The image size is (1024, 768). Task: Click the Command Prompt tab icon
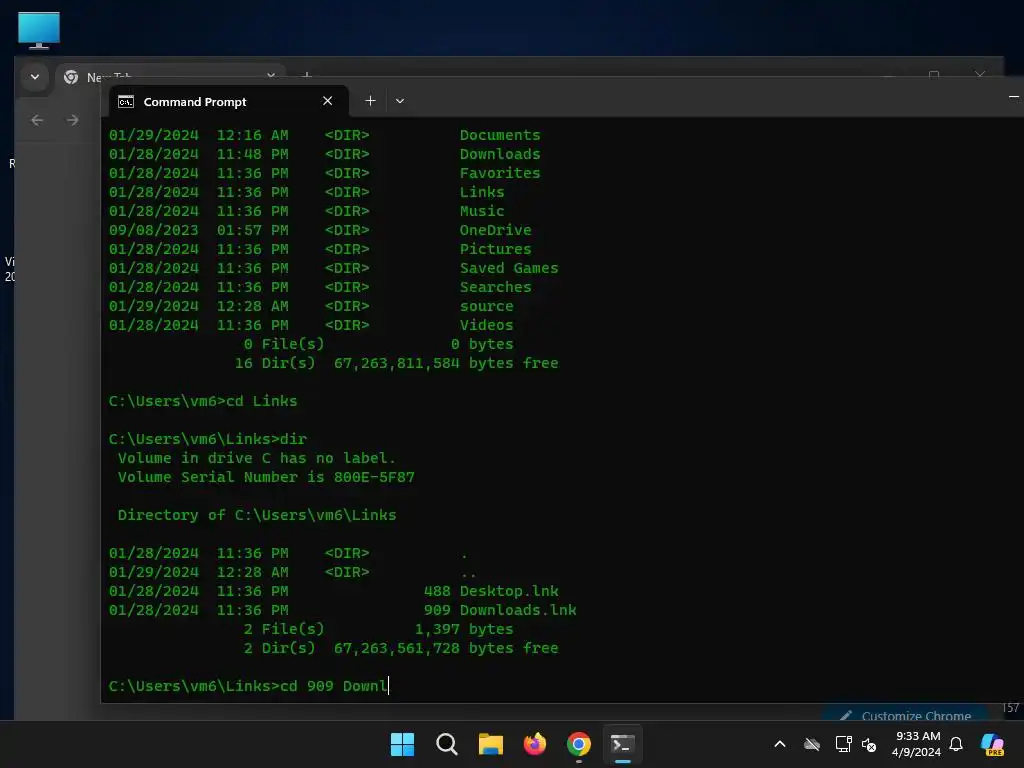(x=125, y=101)
